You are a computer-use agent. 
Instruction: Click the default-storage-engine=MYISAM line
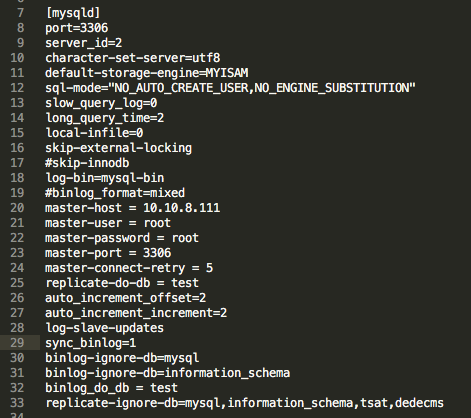point(147,73)
